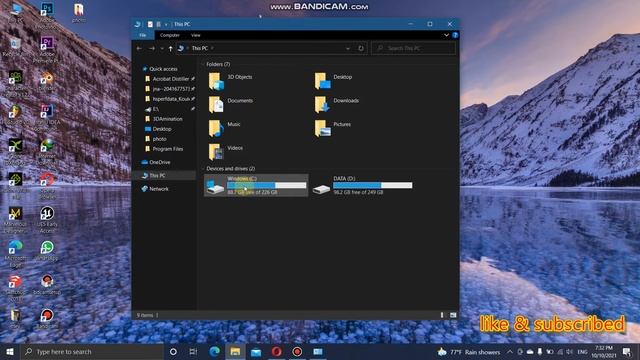Open the Documents folder
This screenshot has width=640, height=360.
click(x=231, y=104)
